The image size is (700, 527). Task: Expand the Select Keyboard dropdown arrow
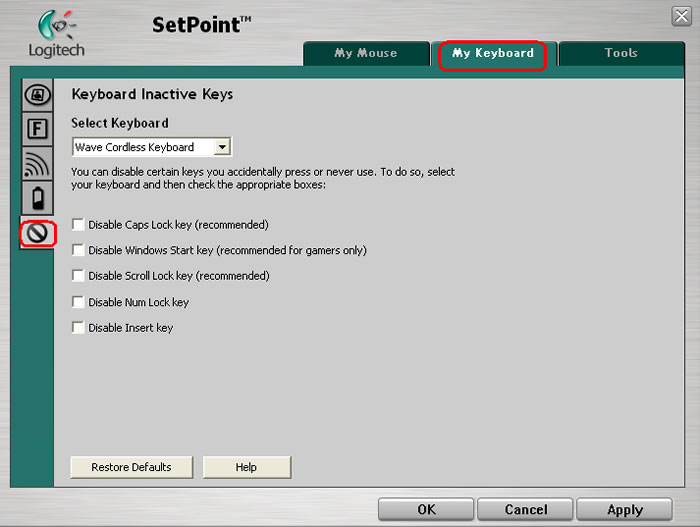[222, 146]
